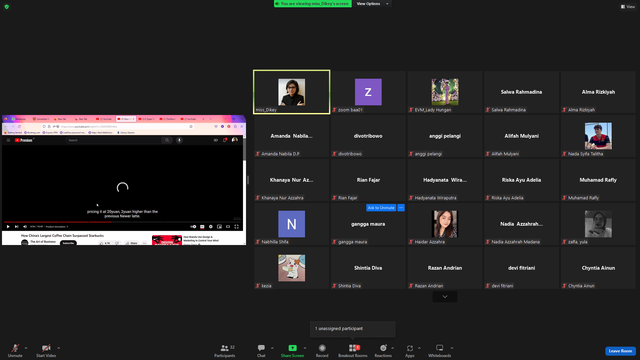Open YouTube player settings gear
640x360 pixels.
[x=211, y=227]
